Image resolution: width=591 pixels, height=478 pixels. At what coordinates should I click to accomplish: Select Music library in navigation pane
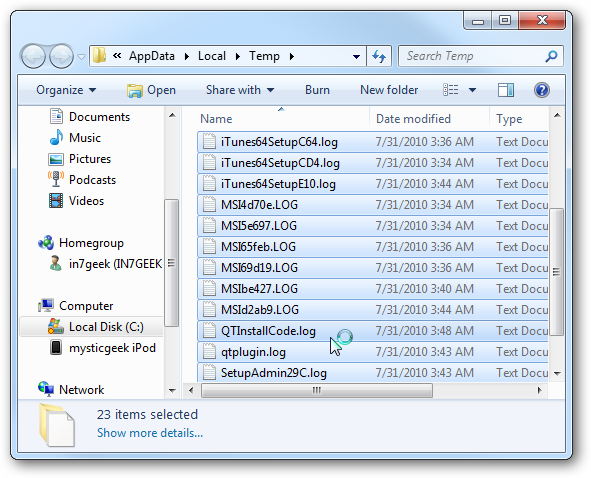[x=85, y=138]
